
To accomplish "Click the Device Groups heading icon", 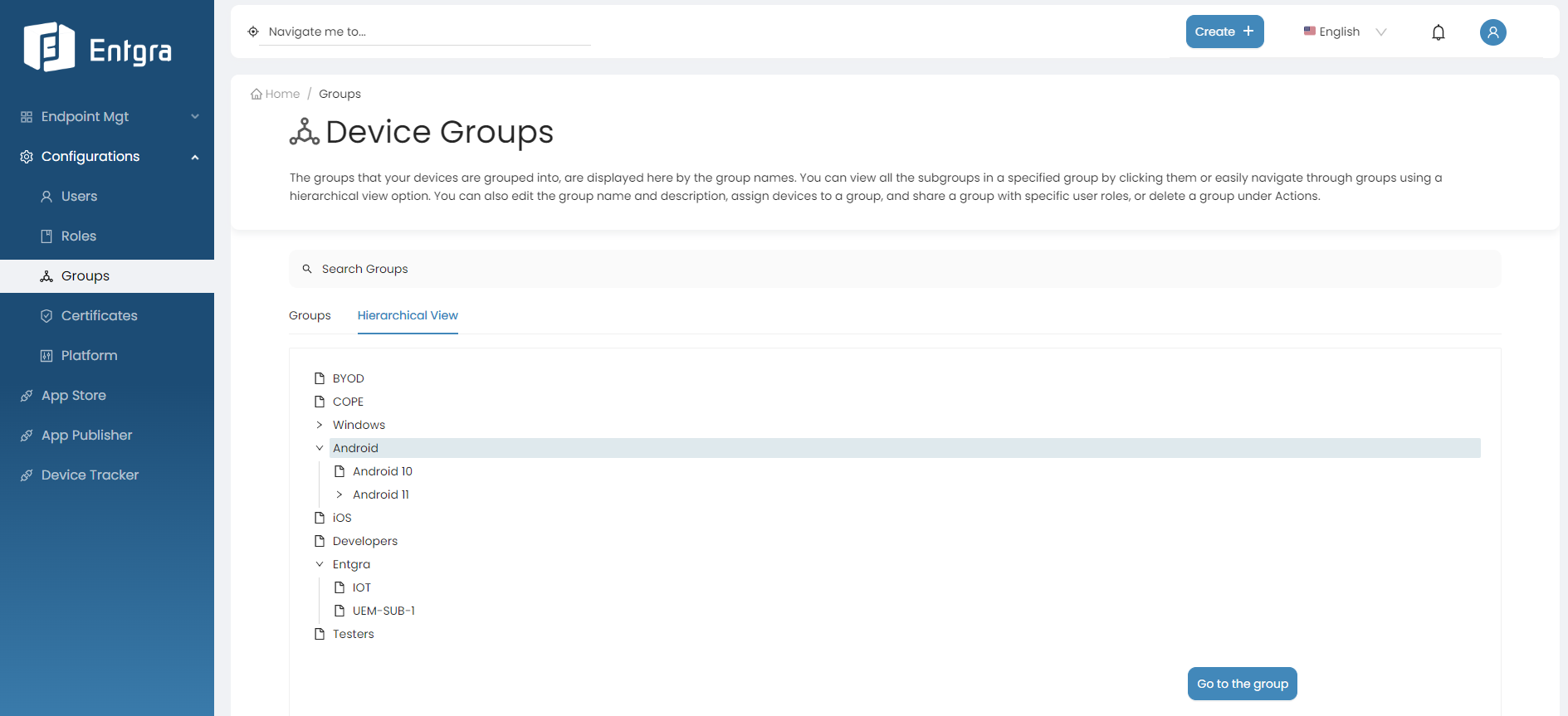I will [x=305, y=132].
